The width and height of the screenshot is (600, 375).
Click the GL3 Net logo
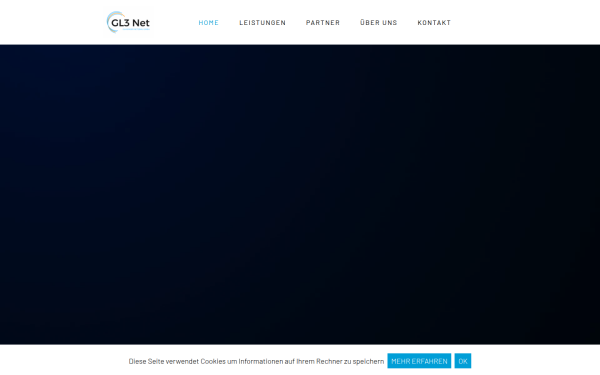coord(128,22)
